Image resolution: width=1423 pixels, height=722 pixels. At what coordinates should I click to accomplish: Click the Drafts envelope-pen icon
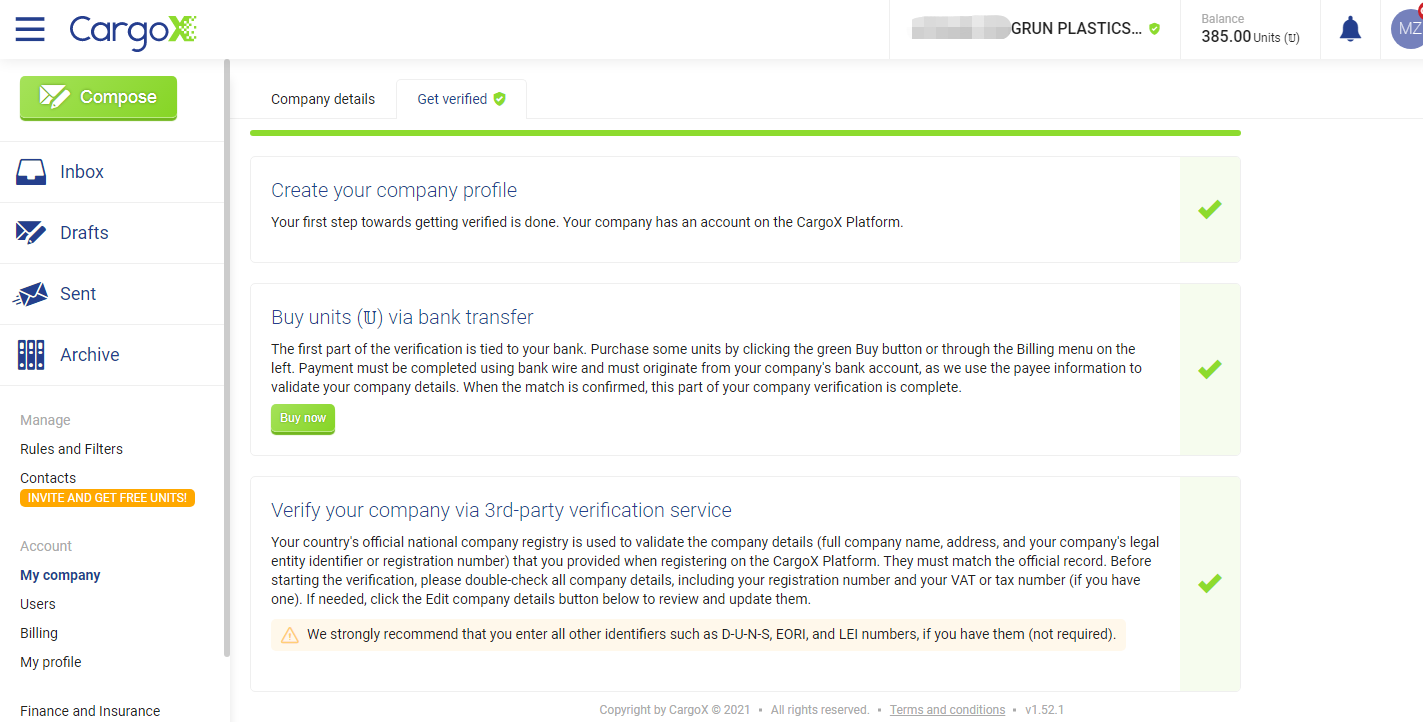(x=31, y=233)
